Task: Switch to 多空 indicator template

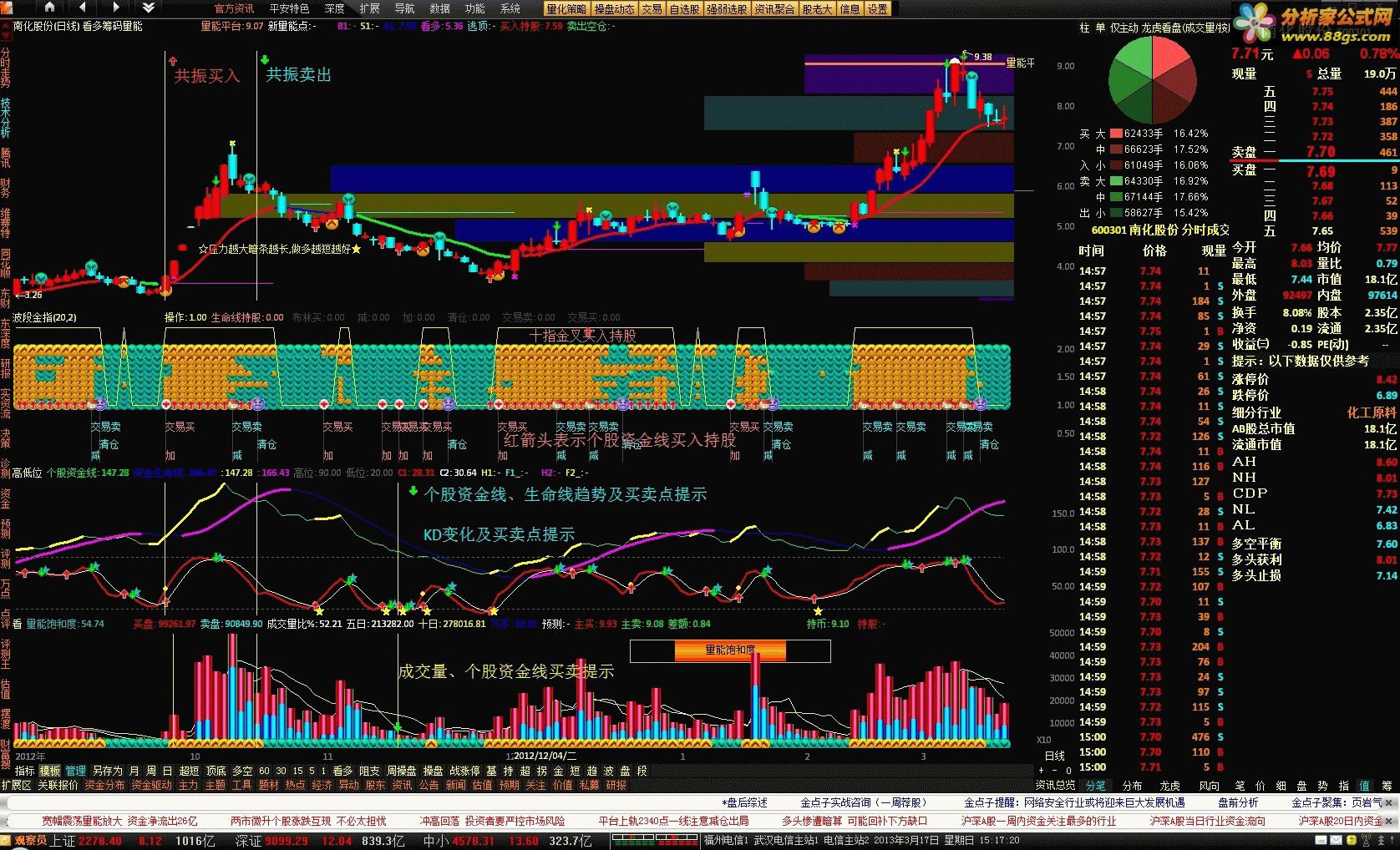Action: pyautogui.click(x=242, y=771)
